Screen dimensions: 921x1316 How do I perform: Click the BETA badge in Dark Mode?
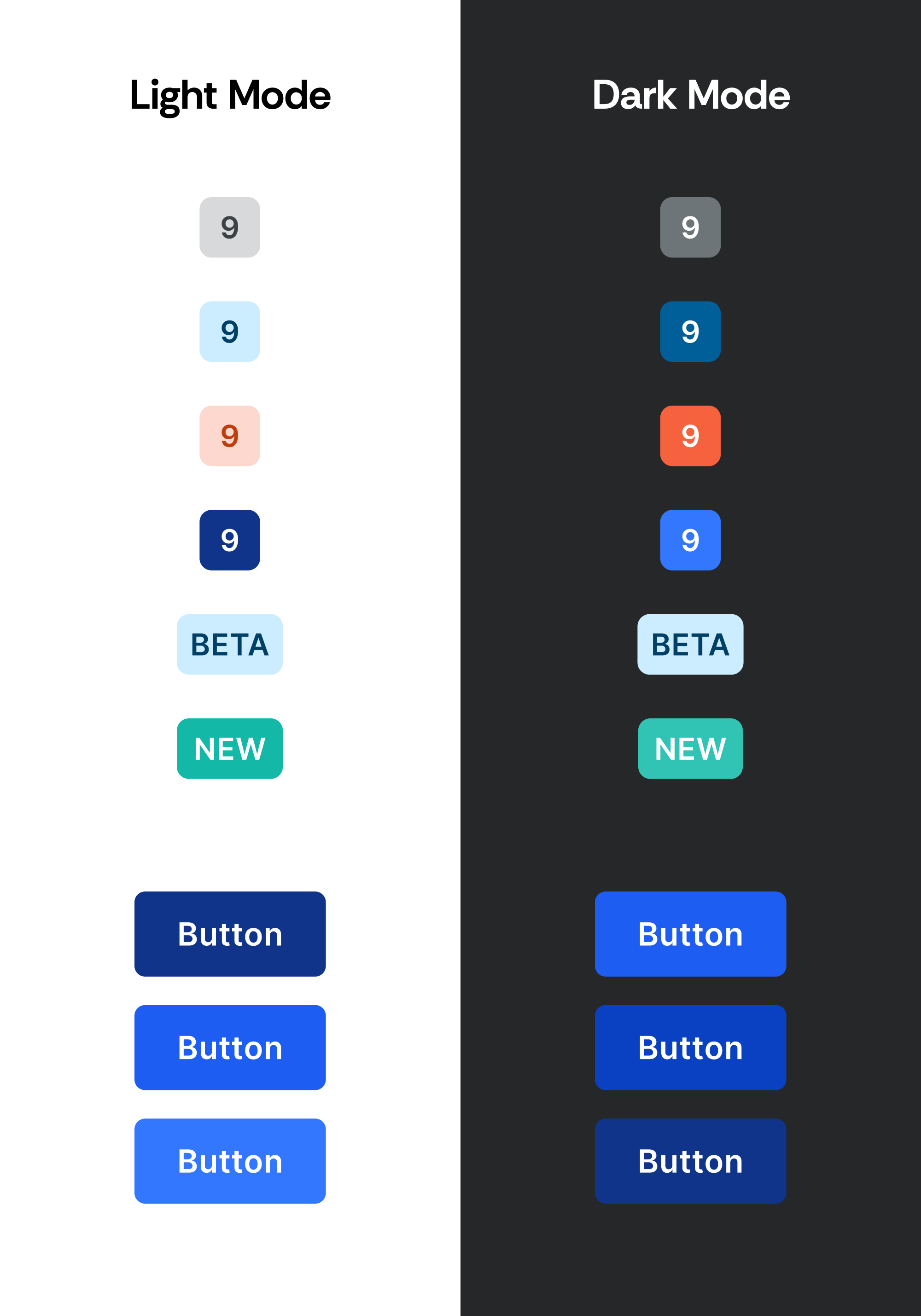point(690,644)
